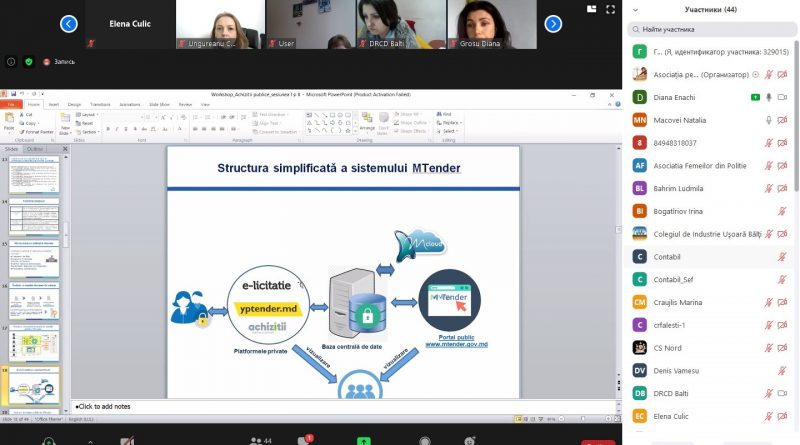Screen dimensions: 800x445
Task: Open the File tab
Action: (x=11, y=105)
